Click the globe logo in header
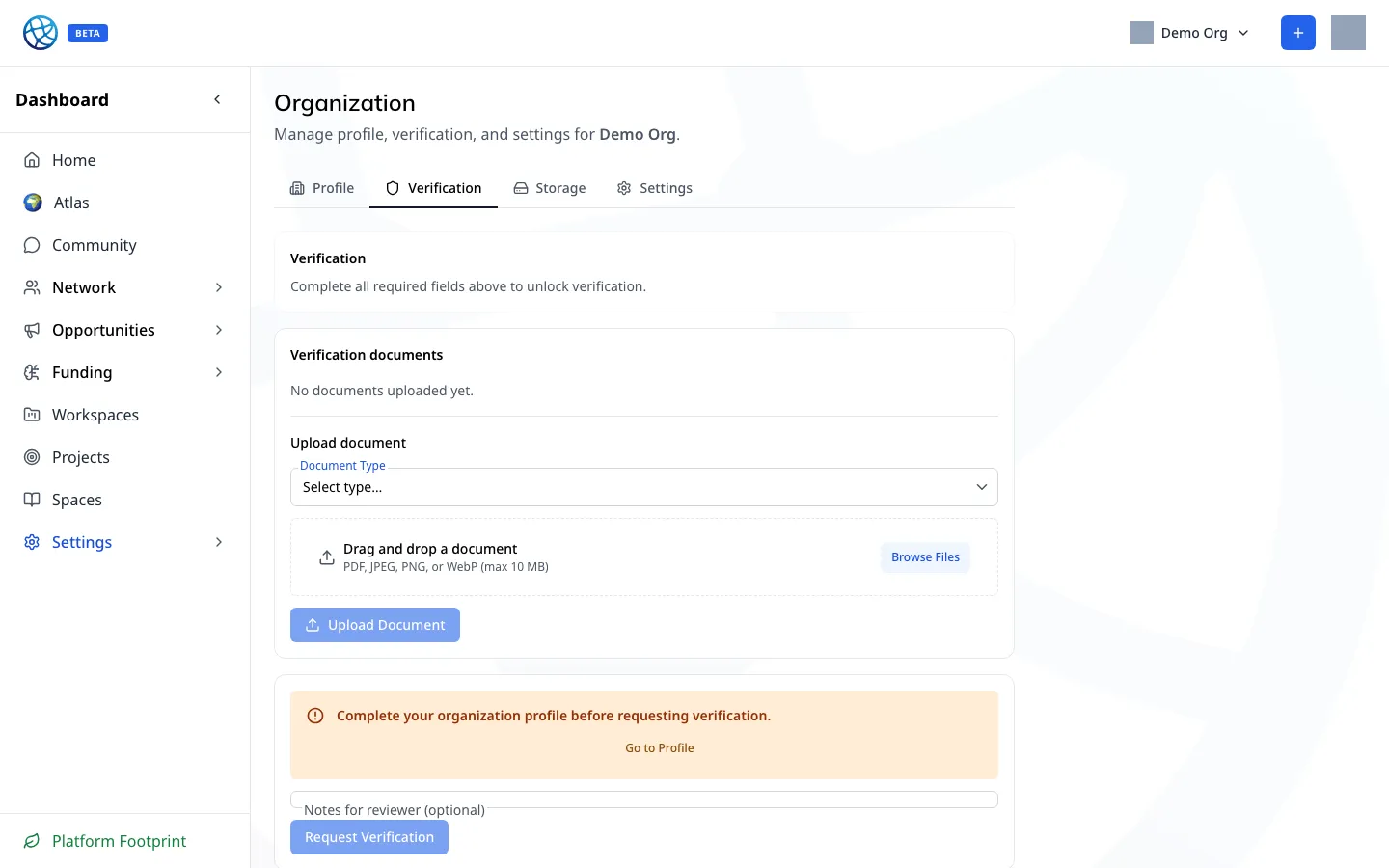 41,33
